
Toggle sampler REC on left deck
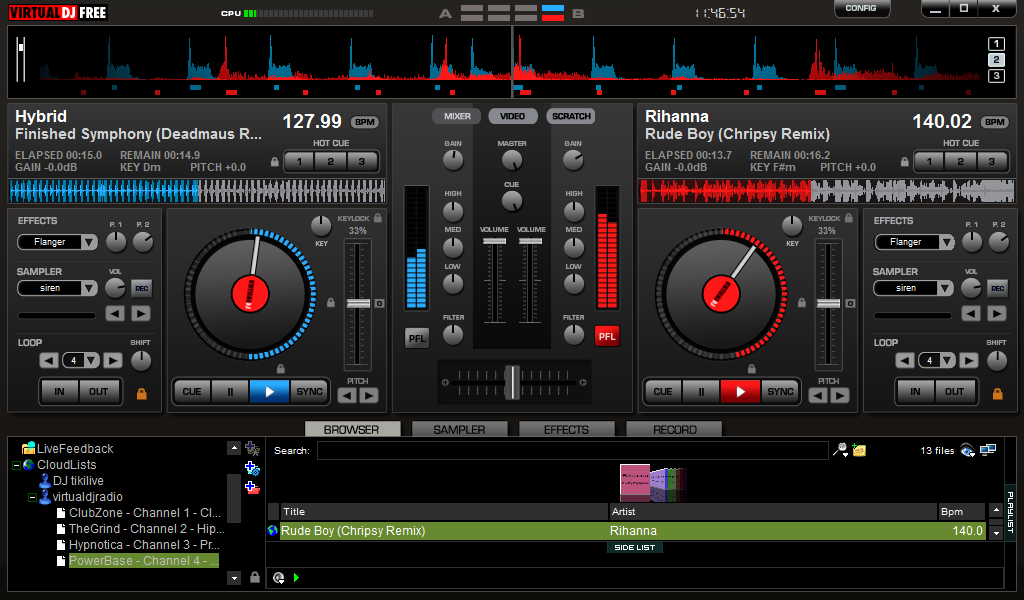coord(142,289)
